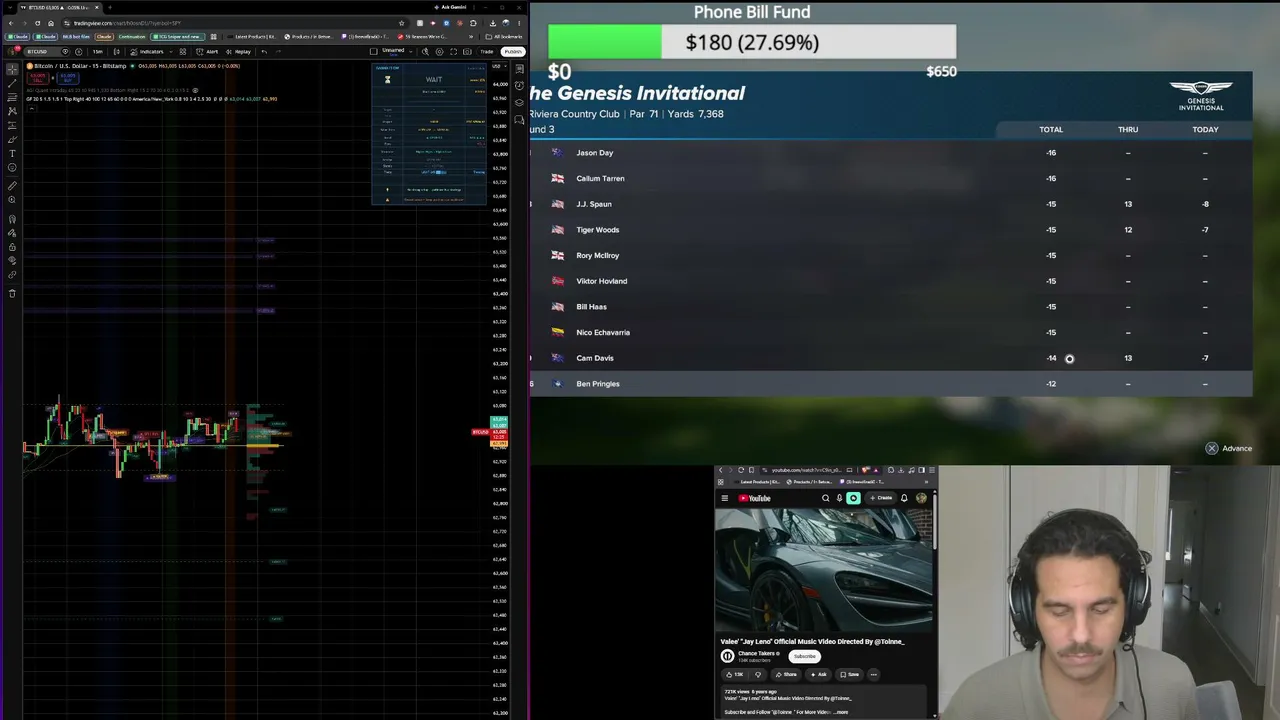
Task: Pick the brush drawing tool in TradingView
Action: 12,139
